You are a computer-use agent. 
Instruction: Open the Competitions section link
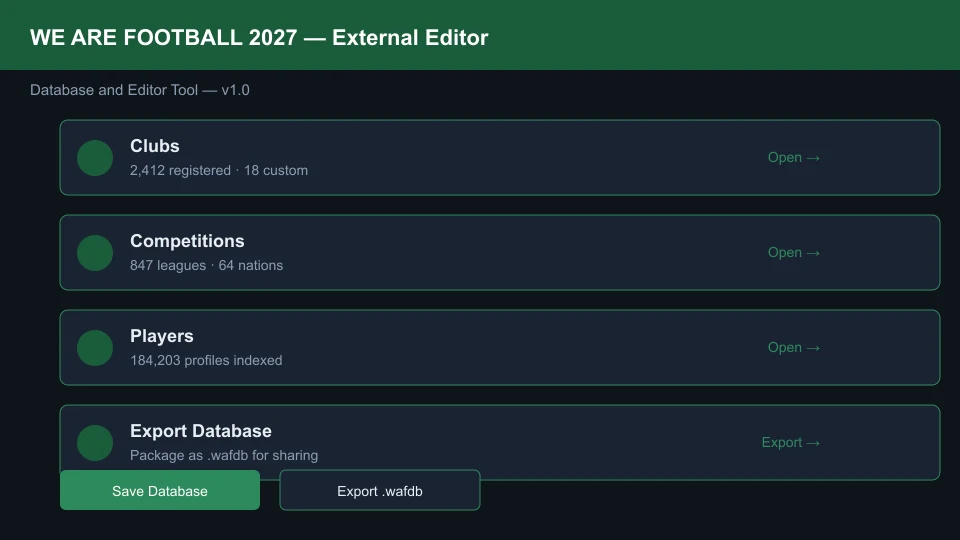point(793,252)
